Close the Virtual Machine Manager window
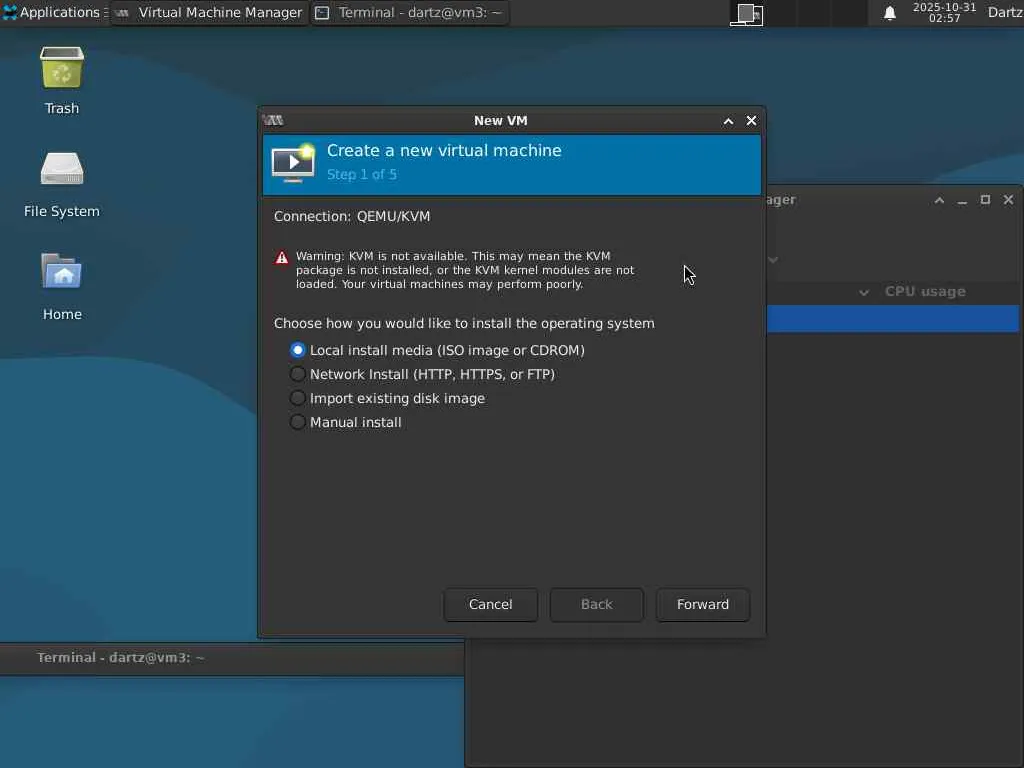The width and height of the screenshot is (1024, 768). click(1008, 200)
